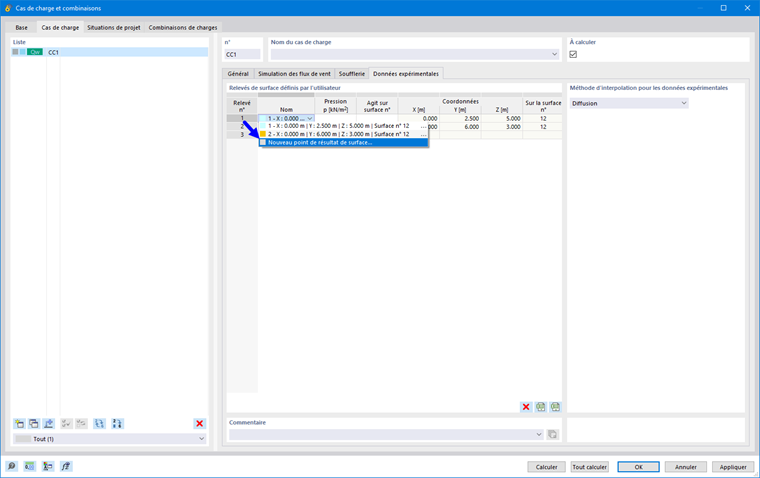760x478 pixels.
Task: Click the second green import table icon
Action: [x=555, y=407]
